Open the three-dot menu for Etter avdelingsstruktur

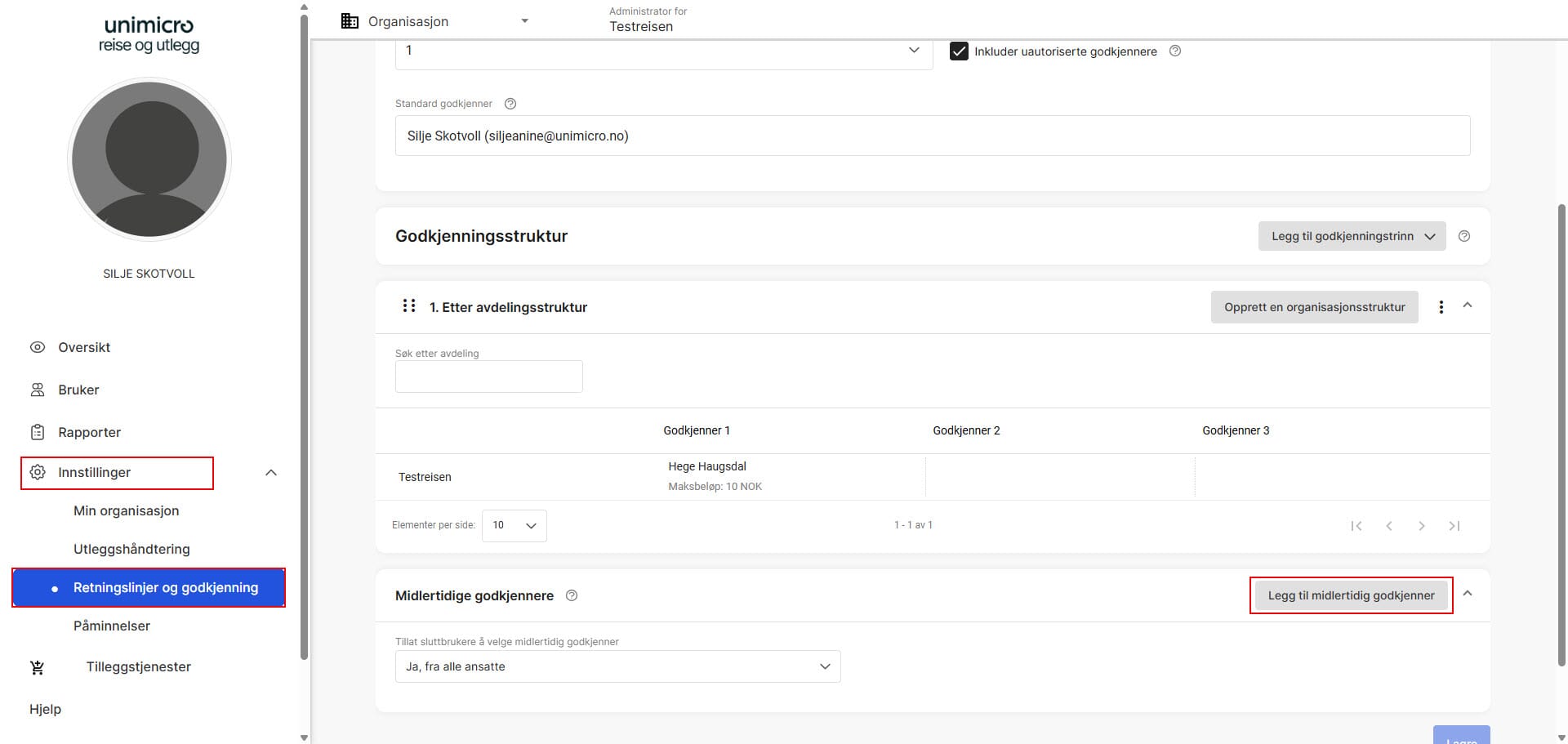click(x=1441, y=307)
